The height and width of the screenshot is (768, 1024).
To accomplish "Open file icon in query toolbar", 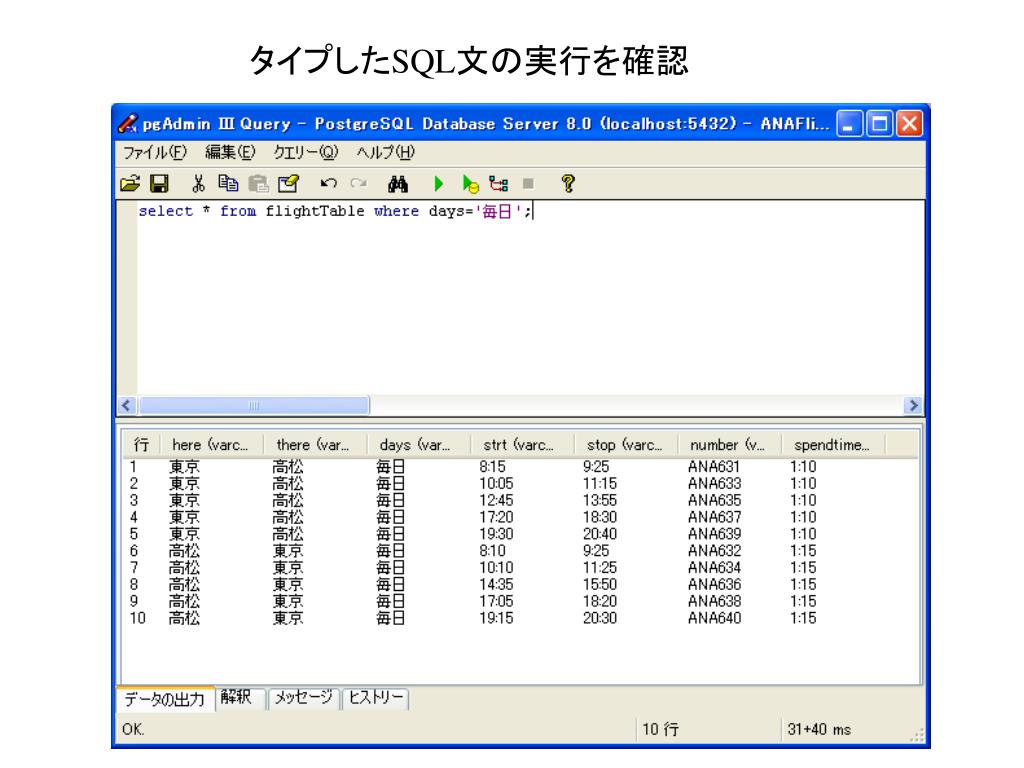I will point(131,184).
